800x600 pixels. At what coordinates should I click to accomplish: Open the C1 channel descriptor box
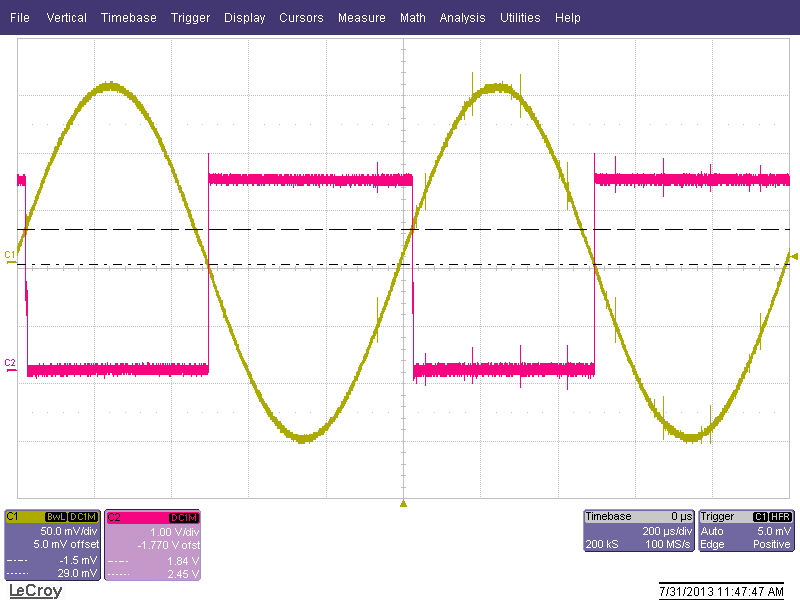53,545
